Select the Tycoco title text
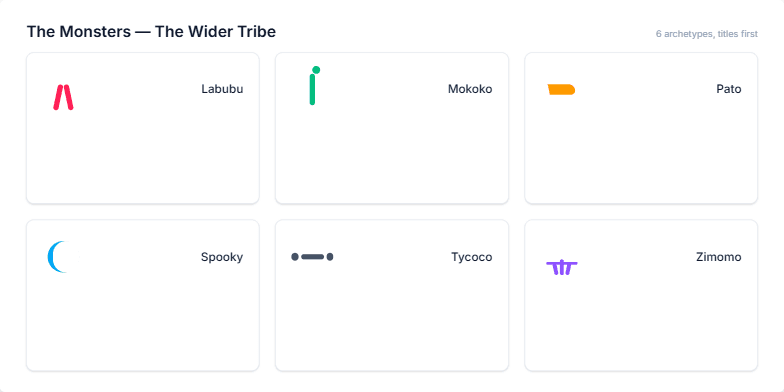This screenshot has width=784, height=392. tap(472, 257)
